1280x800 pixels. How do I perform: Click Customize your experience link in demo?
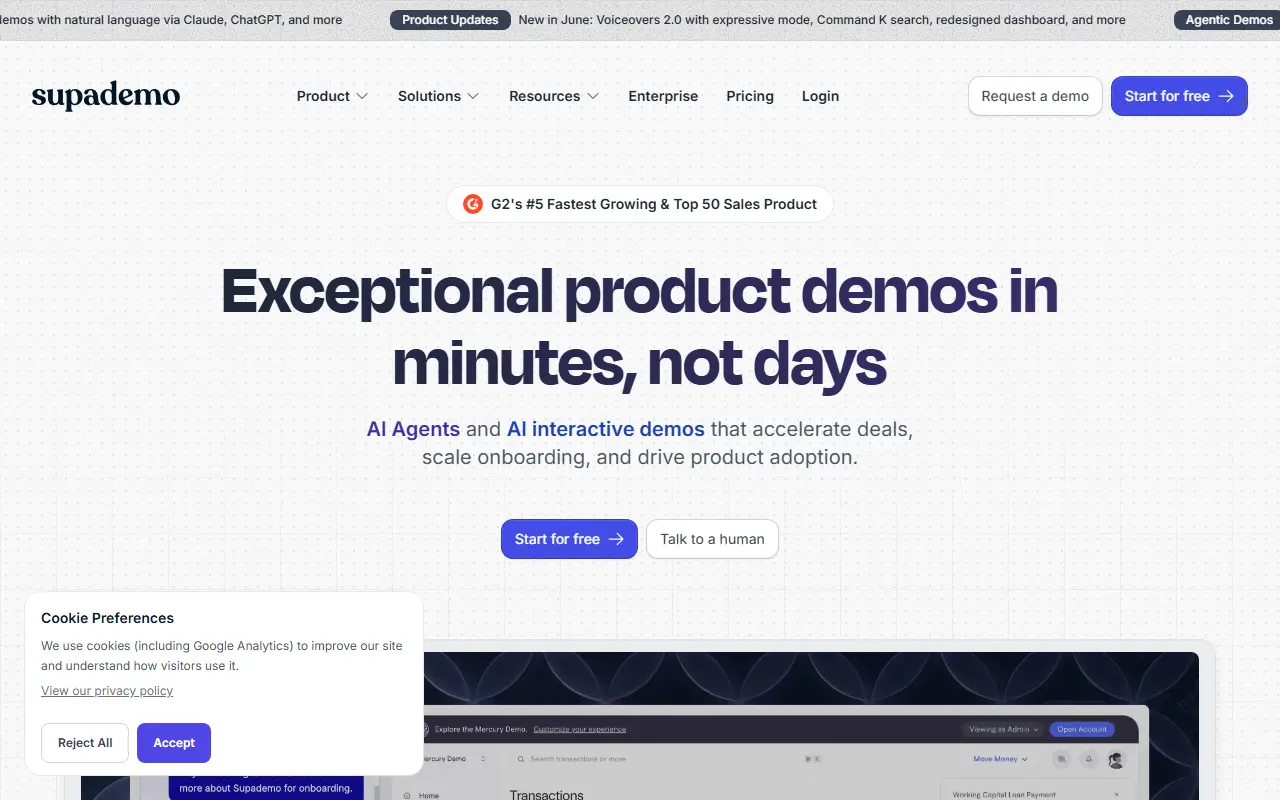point(580,729)
